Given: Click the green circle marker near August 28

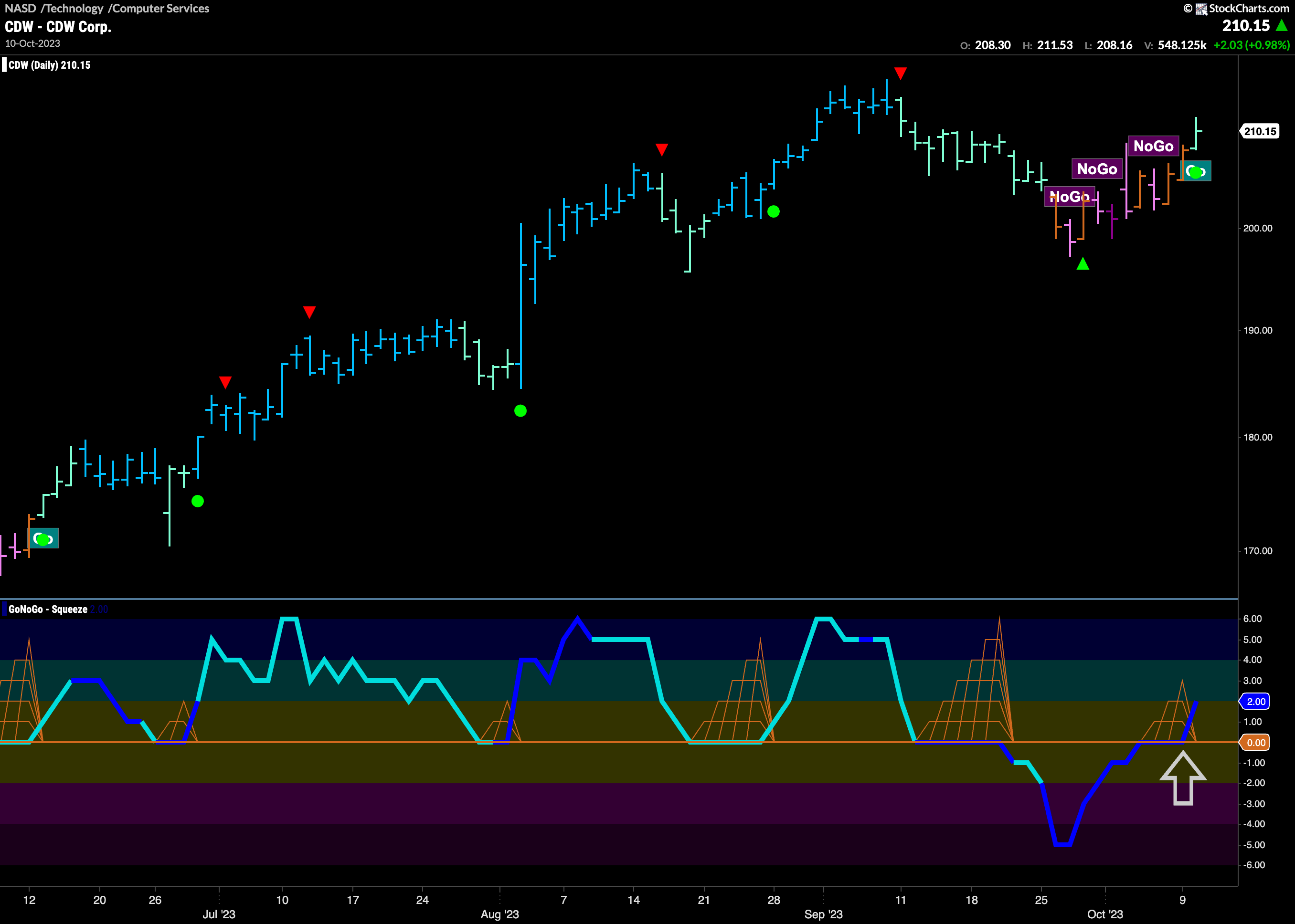Looking at the screenshot, I should pyautogui.click(x=773, y=211).
